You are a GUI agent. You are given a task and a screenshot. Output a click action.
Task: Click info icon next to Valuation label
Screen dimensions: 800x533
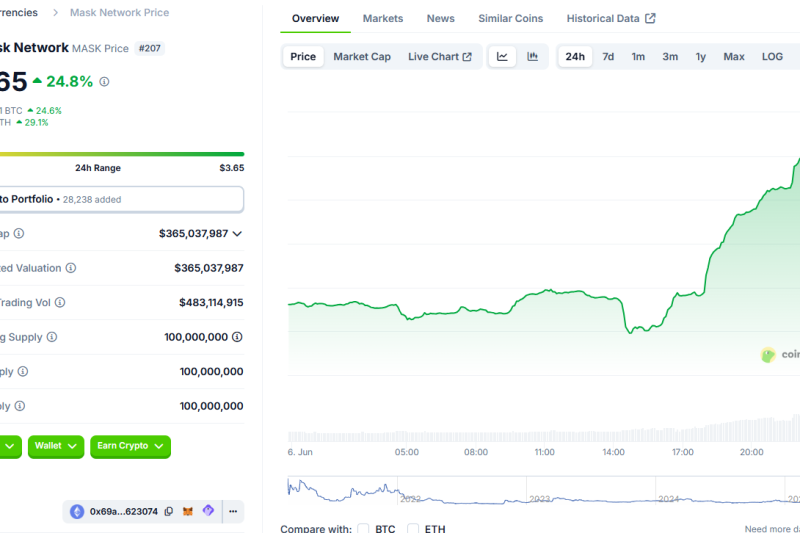pyautogui.click(x=71, y=268)
